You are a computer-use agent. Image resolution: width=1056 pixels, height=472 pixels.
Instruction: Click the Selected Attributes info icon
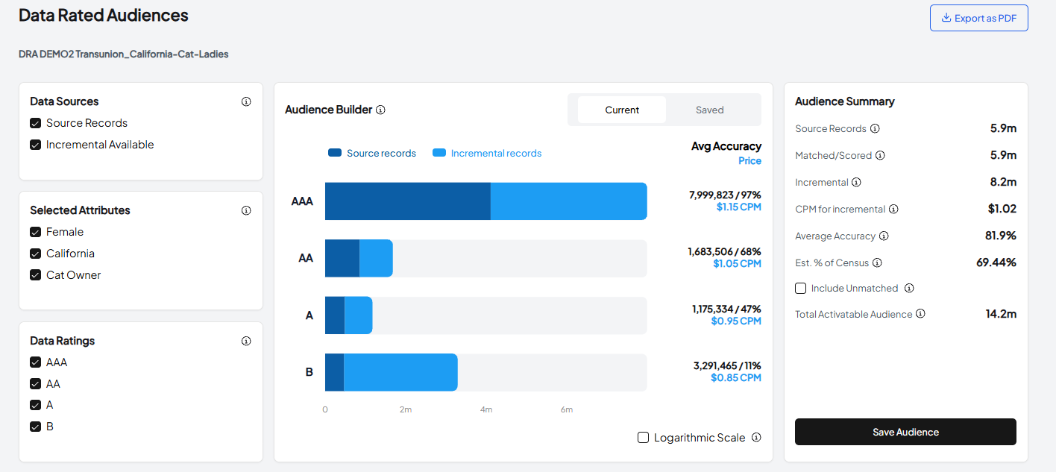pyautogui.click(x=246, y=211)
